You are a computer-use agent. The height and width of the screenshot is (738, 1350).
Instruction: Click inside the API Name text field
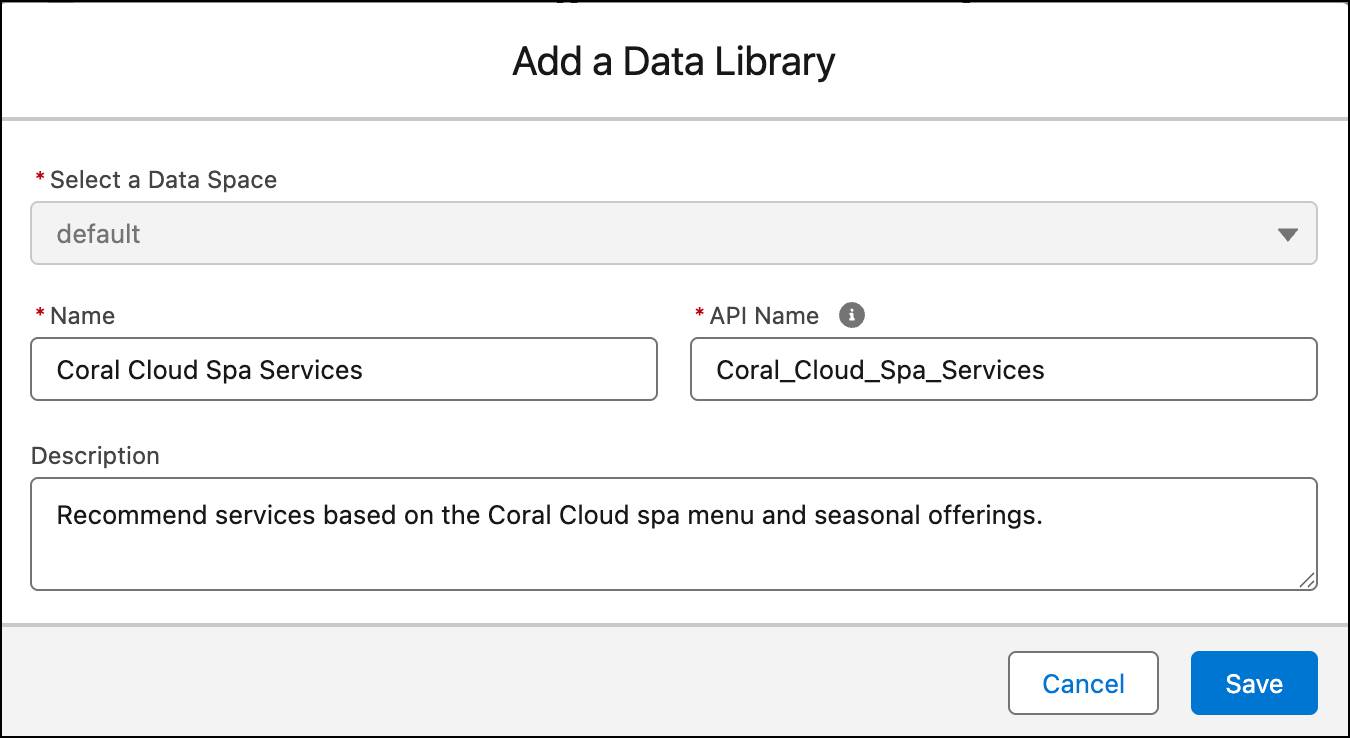[1003, 369]
